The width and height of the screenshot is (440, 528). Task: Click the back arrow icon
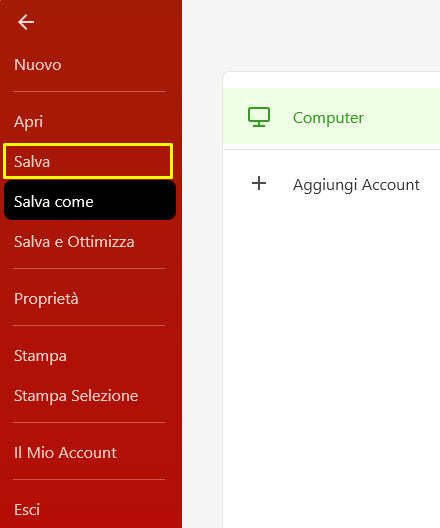pos(26,22)
